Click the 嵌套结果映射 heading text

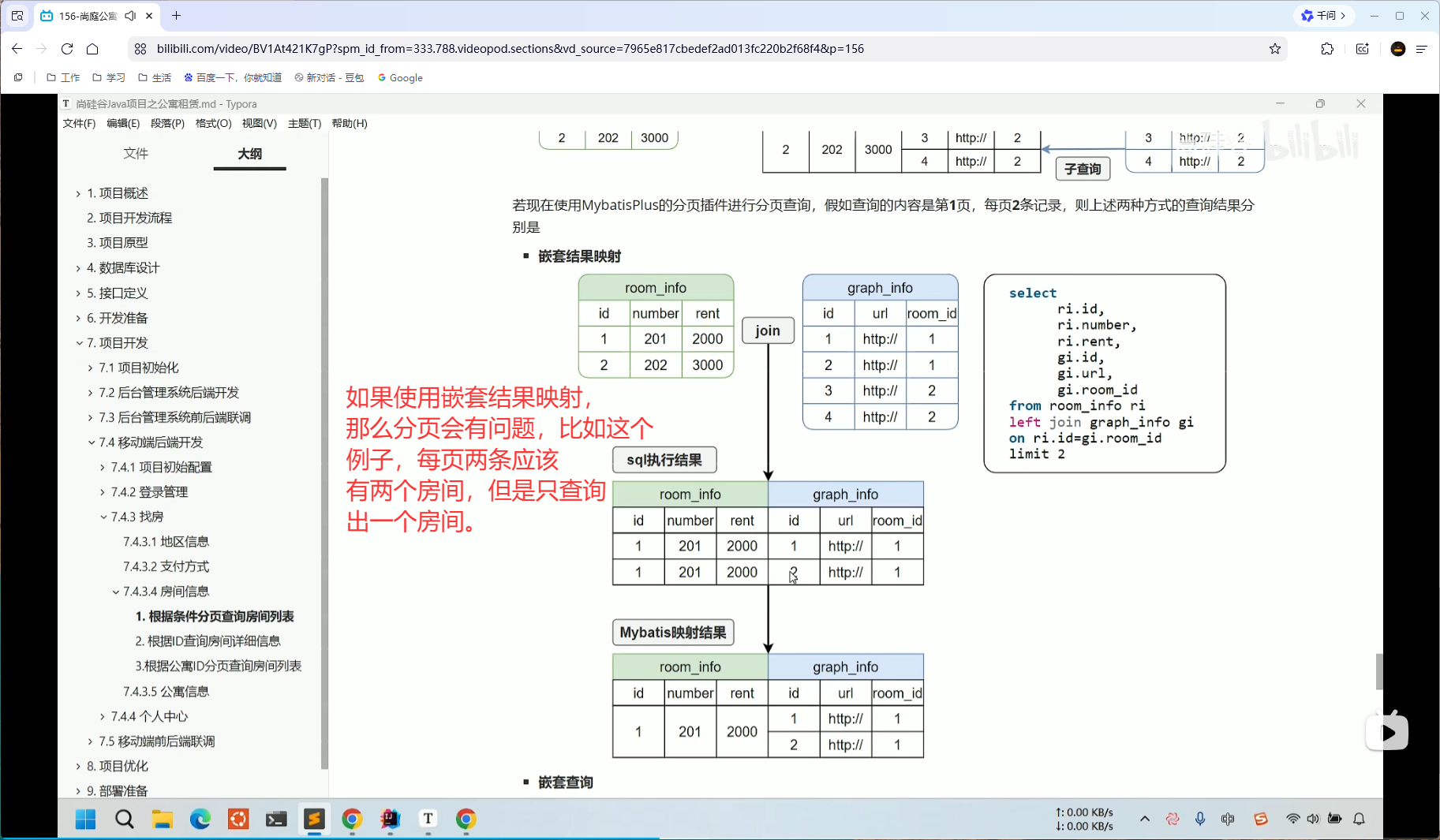(x=579, y=256)
